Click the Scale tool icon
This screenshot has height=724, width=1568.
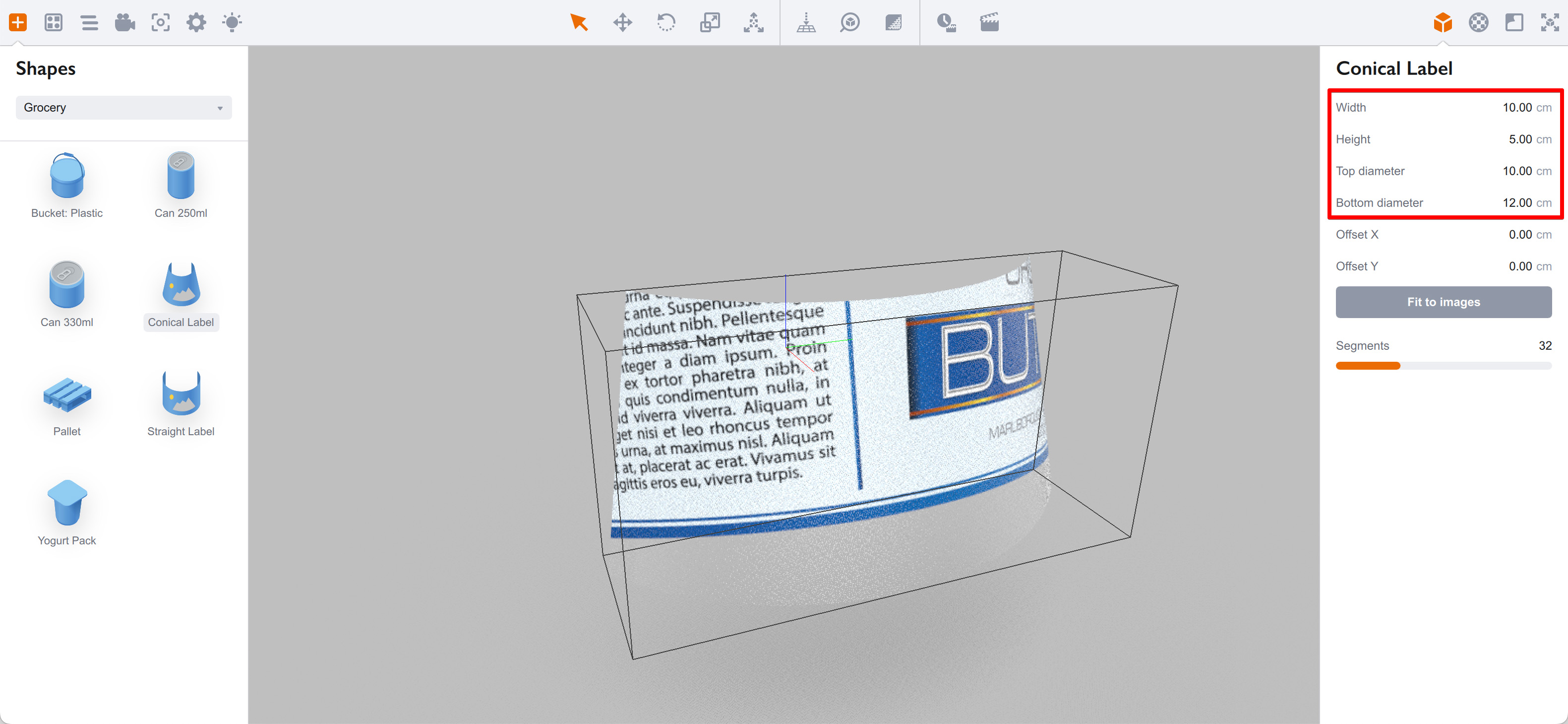click(x=710, y=22)
